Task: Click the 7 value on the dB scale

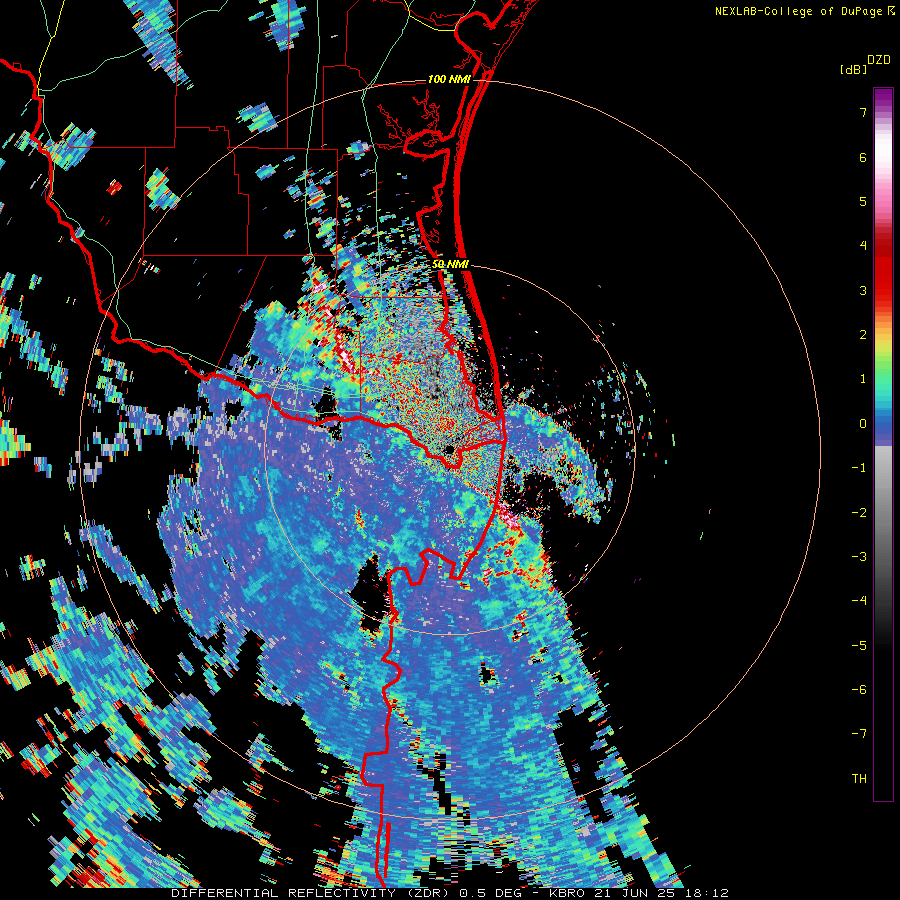Action: coord(863,112)
